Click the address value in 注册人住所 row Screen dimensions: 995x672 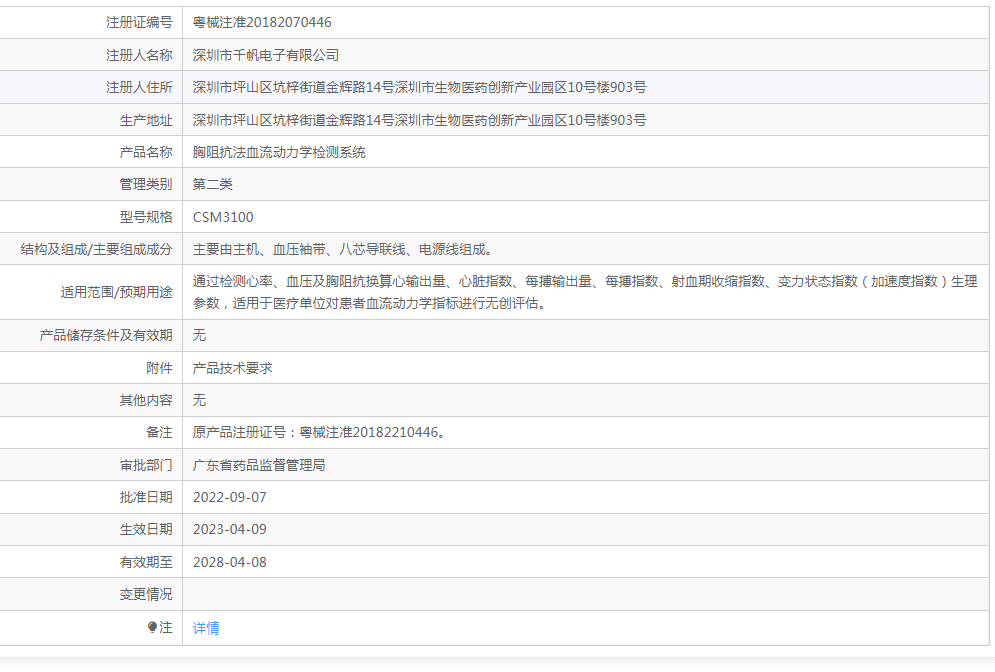(x=419, y=87)
